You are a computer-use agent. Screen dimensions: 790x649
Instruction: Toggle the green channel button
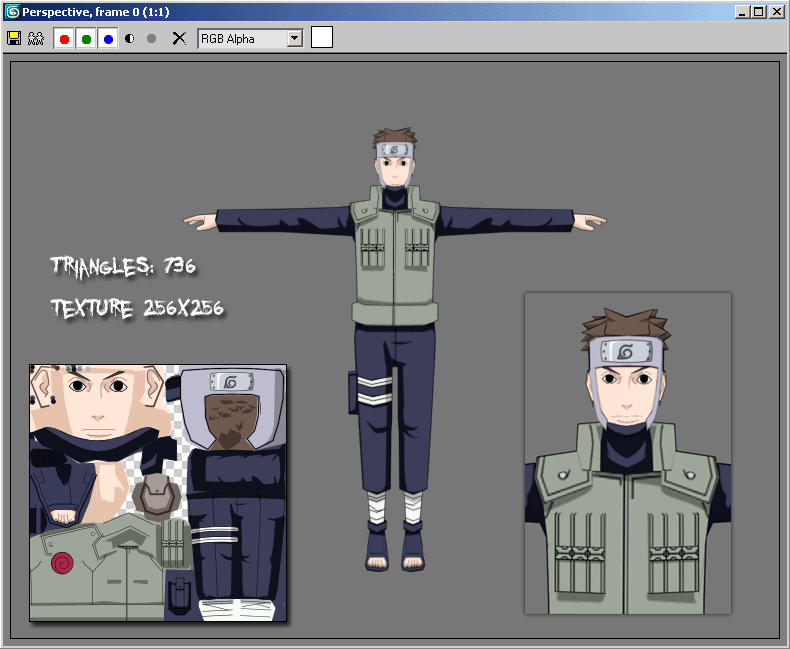coord(86,39)
